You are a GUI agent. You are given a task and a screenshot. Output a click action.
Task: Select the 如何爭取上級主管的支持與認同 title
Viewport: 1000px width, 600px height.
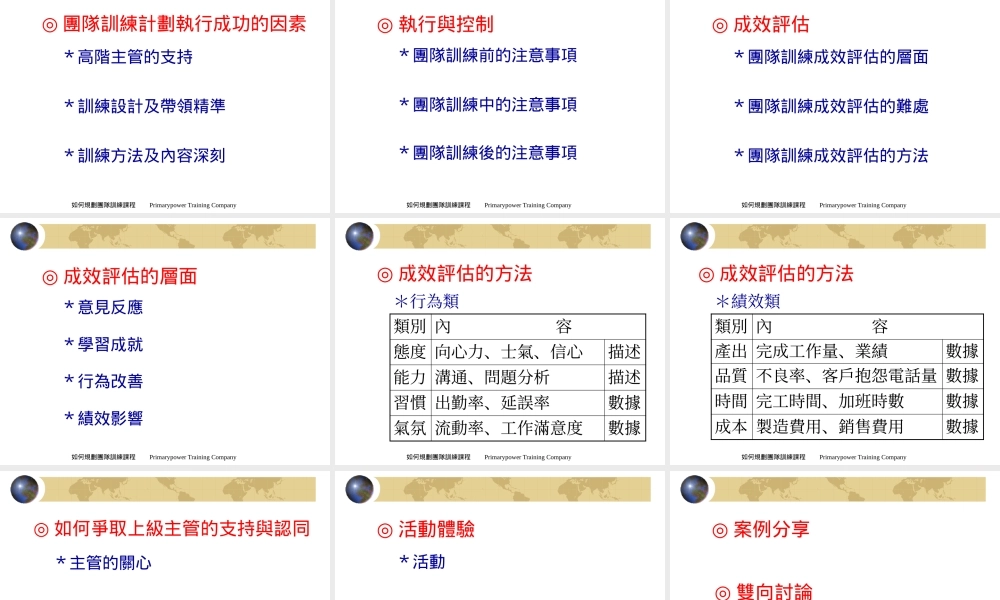click(172, 529)
